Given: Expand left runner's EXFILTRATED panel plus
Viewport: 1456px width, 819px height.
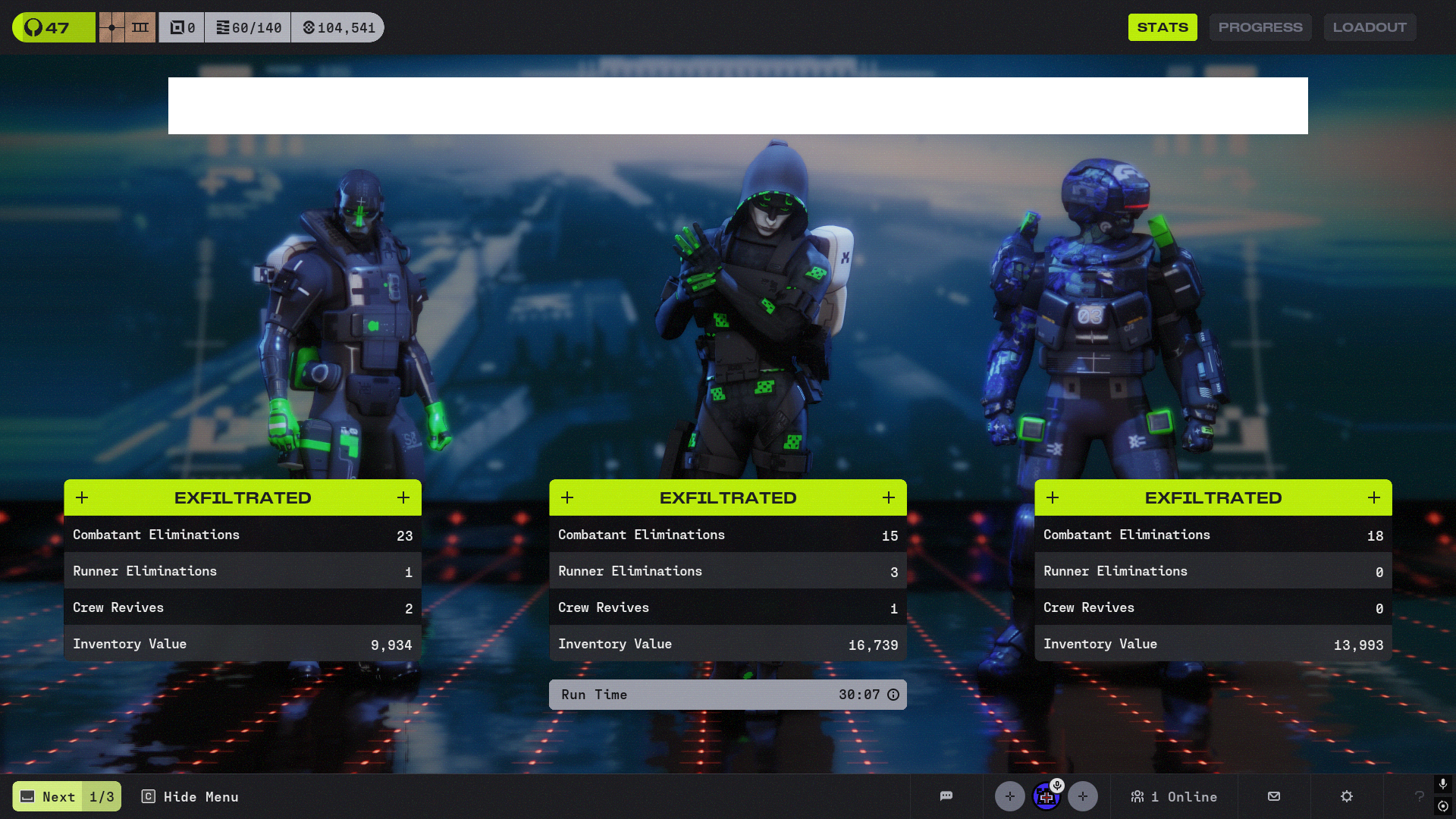Looking at the screenshot, I should point(82,497).
